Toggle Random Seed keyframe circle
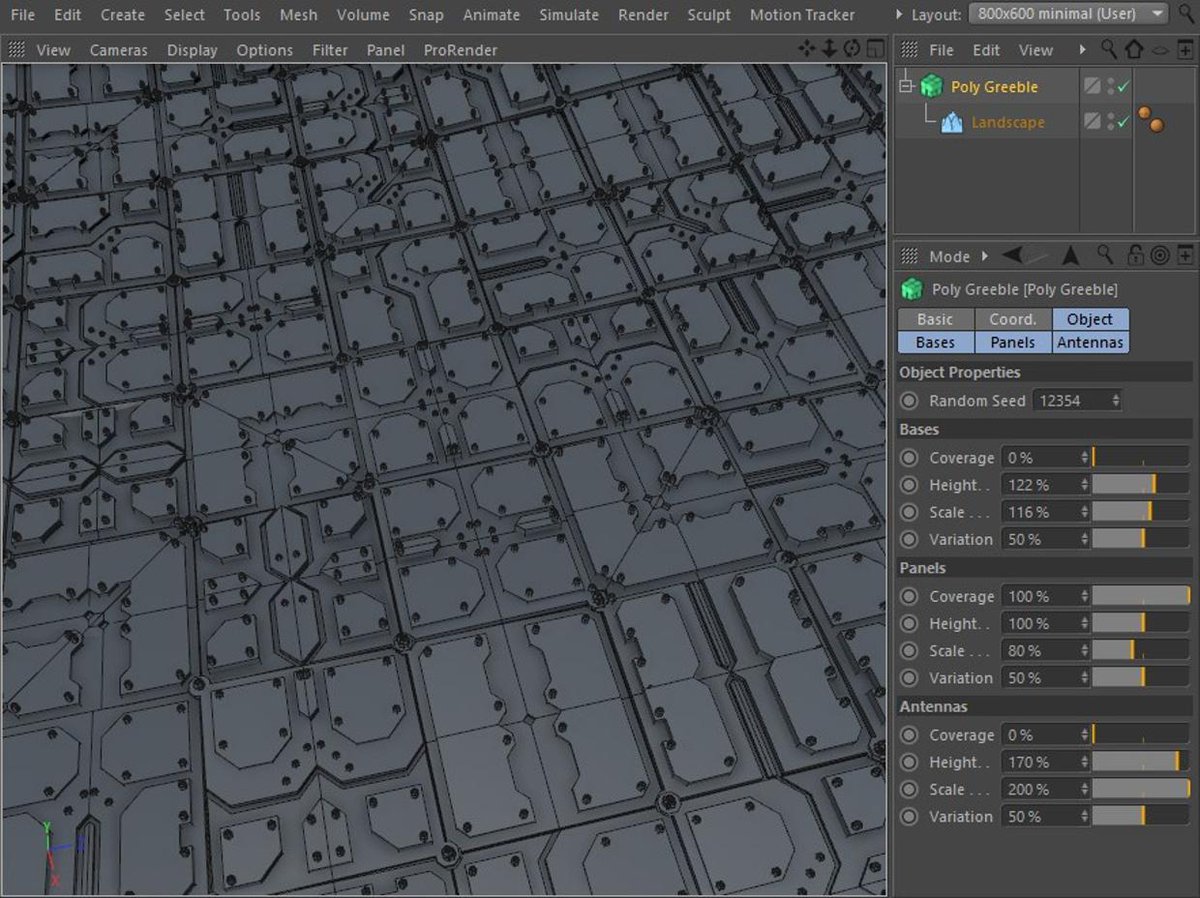The image size is (1200, 898). (x=909, y=400)
